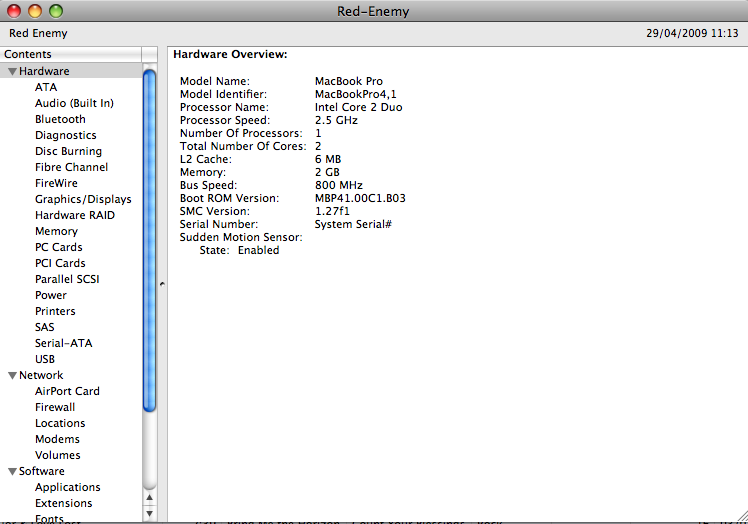Open USB device information
Screen dimensions: 748x524
click(x=45, y=359)
